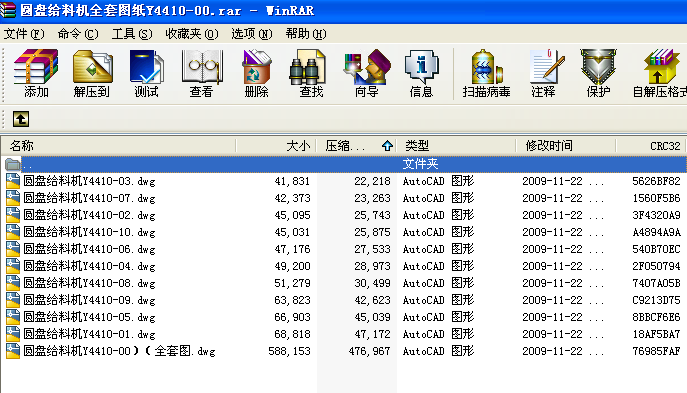Viewport: 687px width, 393px height.
Task: Open the 查看 (View) book icon
Action: point(202,67)
